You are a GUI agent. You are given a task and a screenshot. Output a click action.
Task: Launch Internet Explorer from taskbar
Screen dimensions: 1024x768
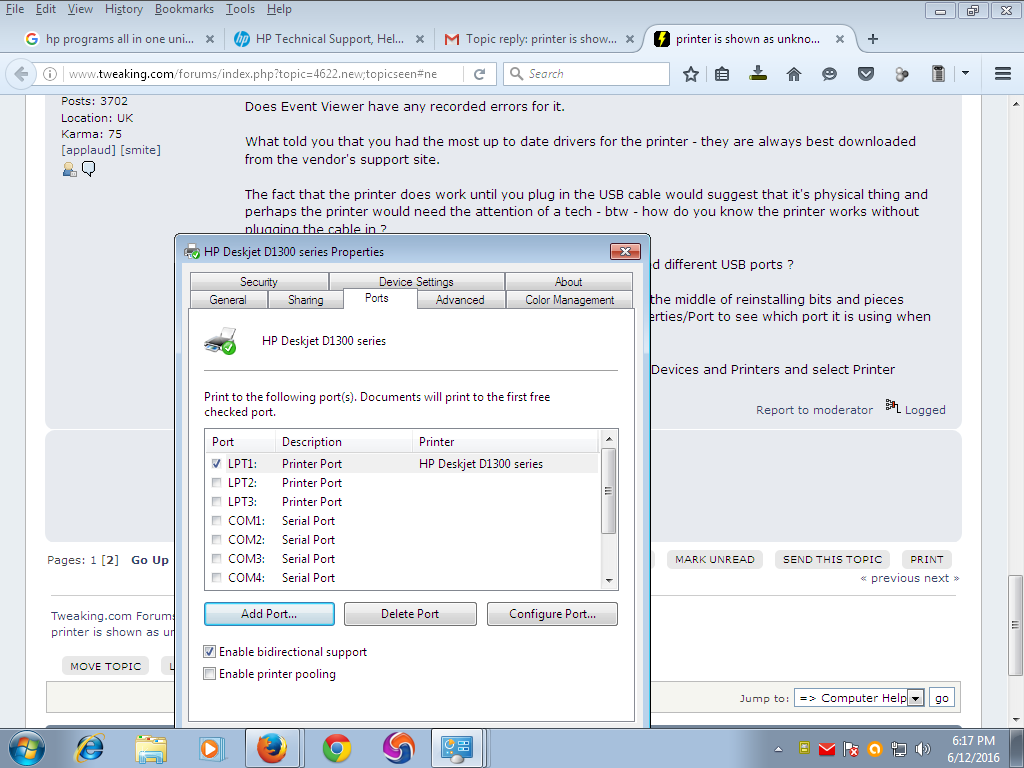coord(89,748)
